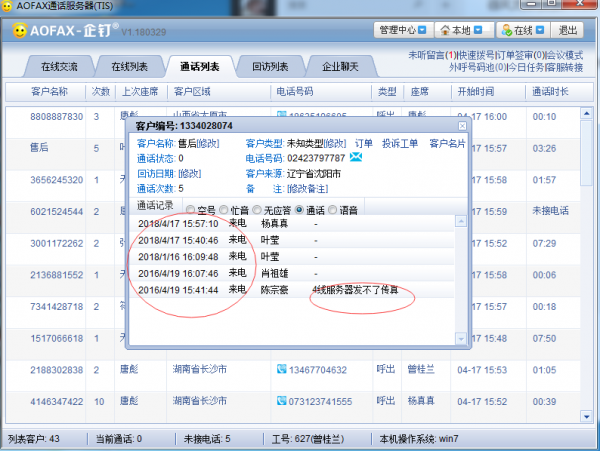
Task: Expand the 管理中心 dropdown
Action: click(422, 30)
